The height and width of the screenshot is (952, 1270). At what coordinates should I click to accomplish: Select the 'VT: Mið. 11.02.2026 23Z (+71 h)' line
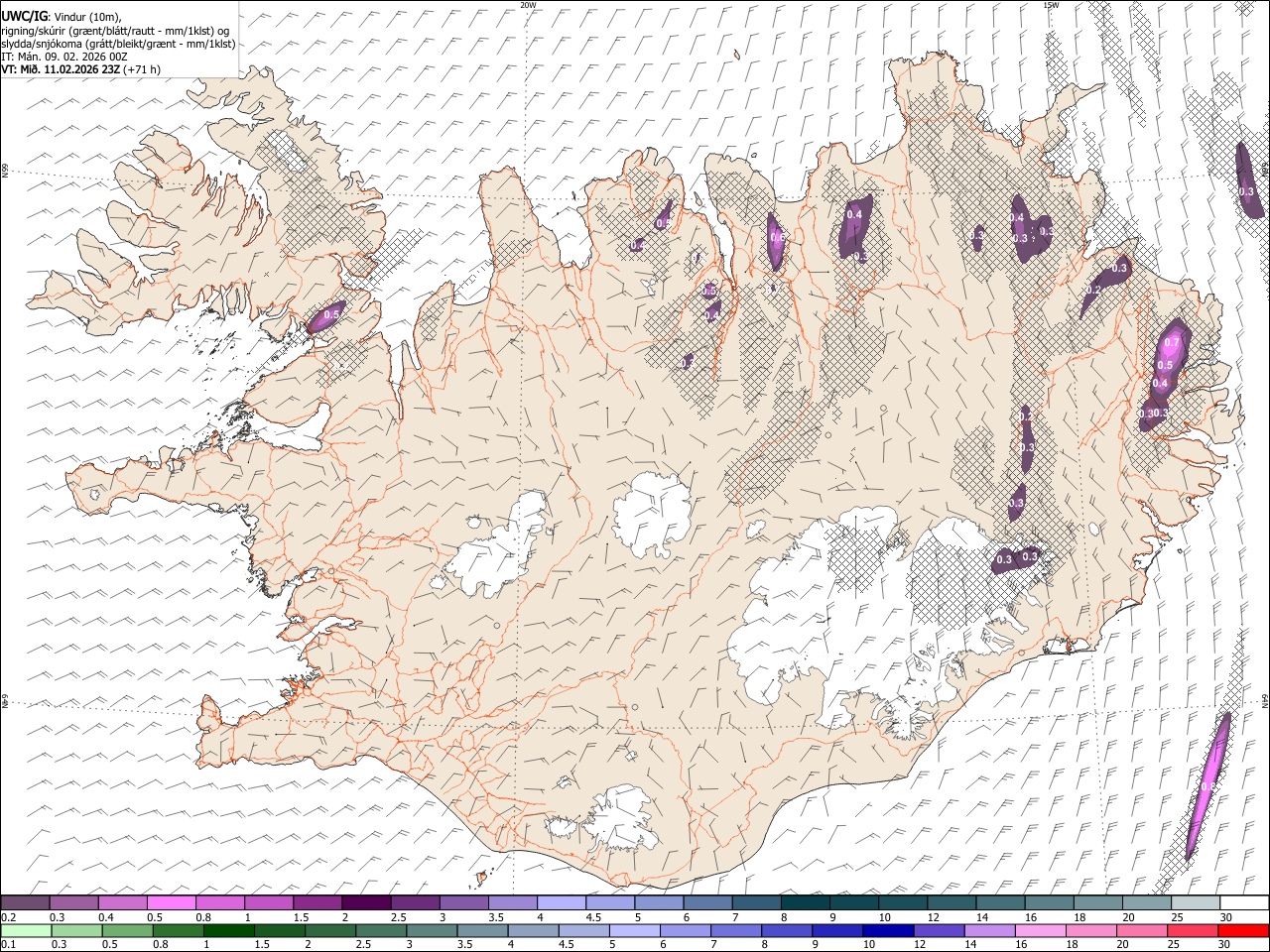point(80,69)
